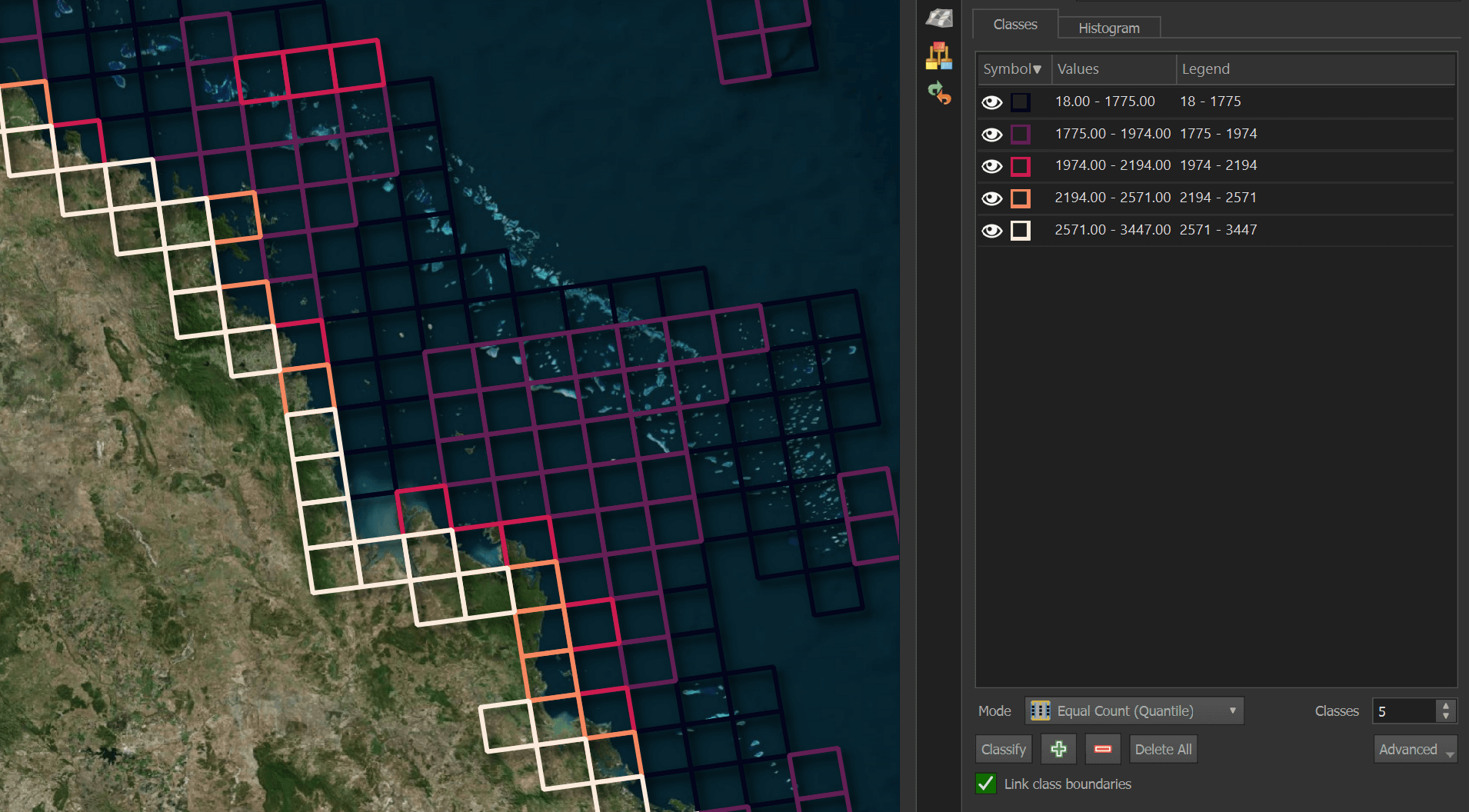The height and width of the screenshot is (812, 1469).
Task: Toggle visibility of 1974 - 2194 class
Action: click(x=991, y=166)
